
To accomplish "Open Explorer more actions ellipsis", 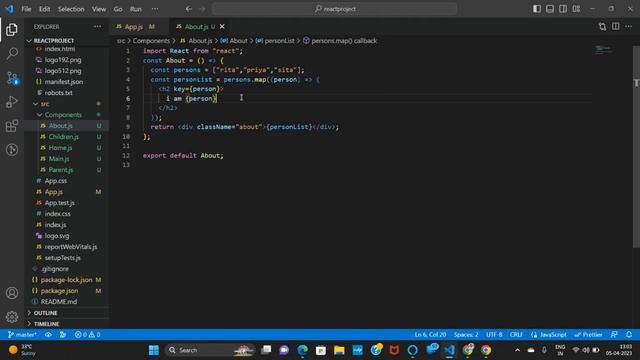I will point(97,27).
